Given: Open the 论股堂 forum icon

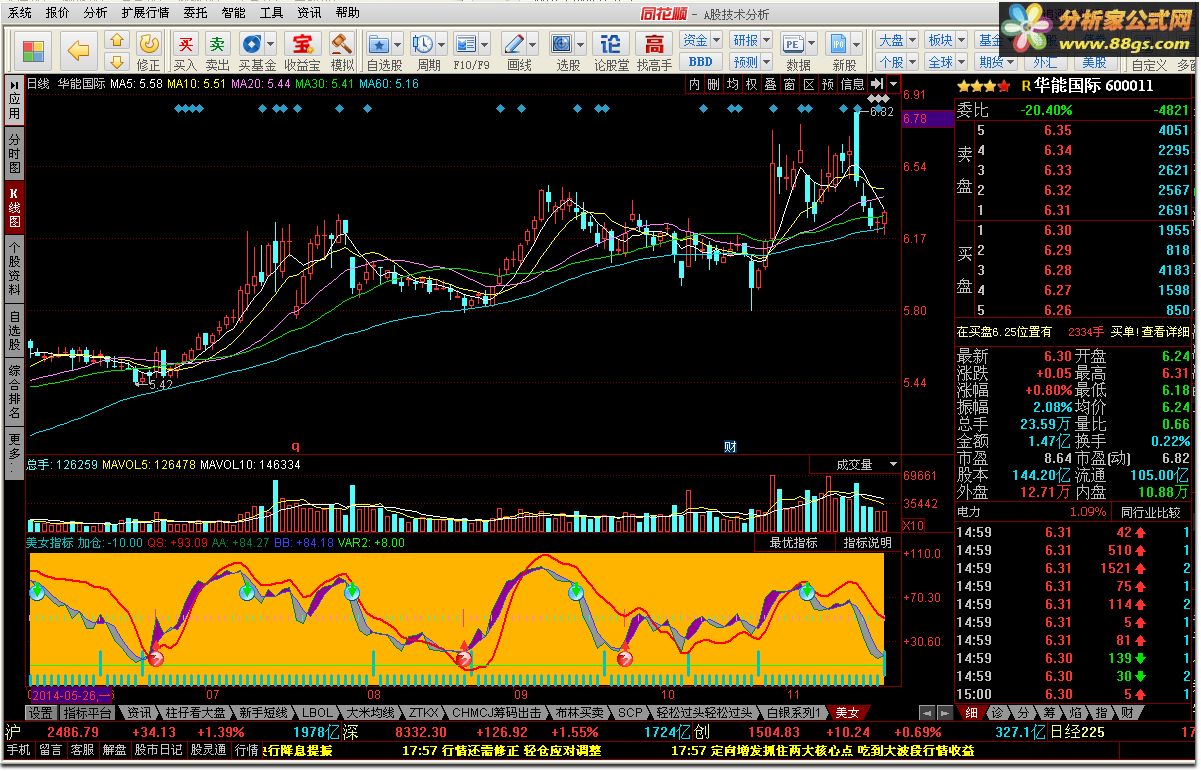Looking at the screenshot, I should (610, 51).
